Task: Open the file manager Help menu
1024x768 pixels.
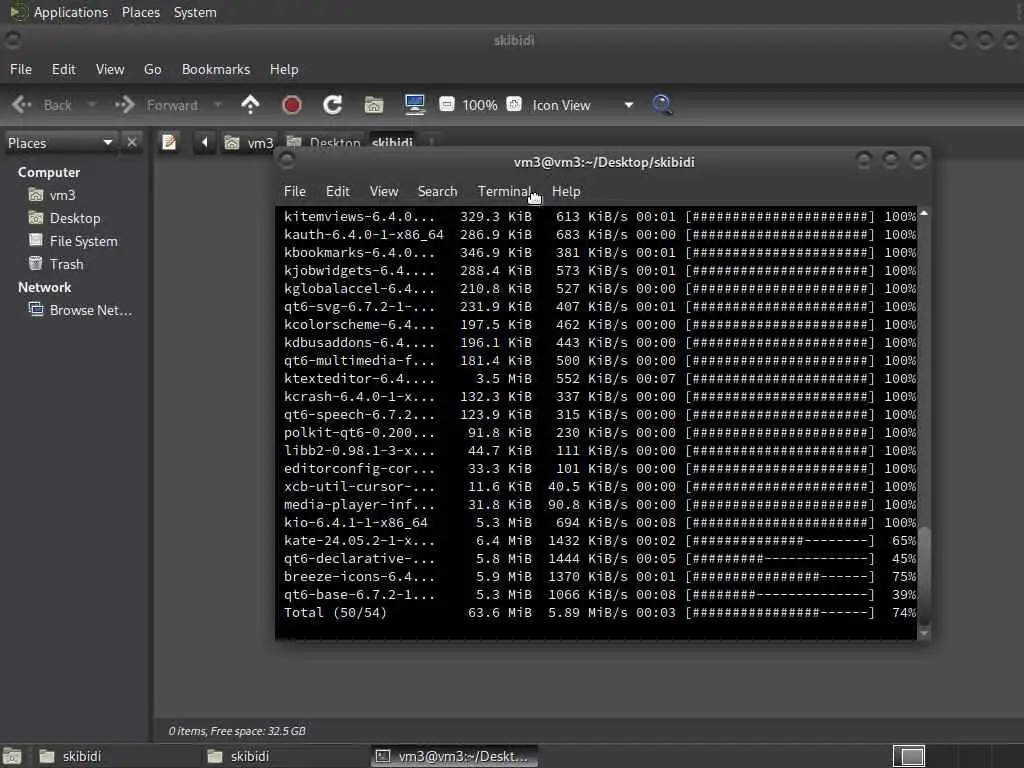Action: (x=284, y=69)
